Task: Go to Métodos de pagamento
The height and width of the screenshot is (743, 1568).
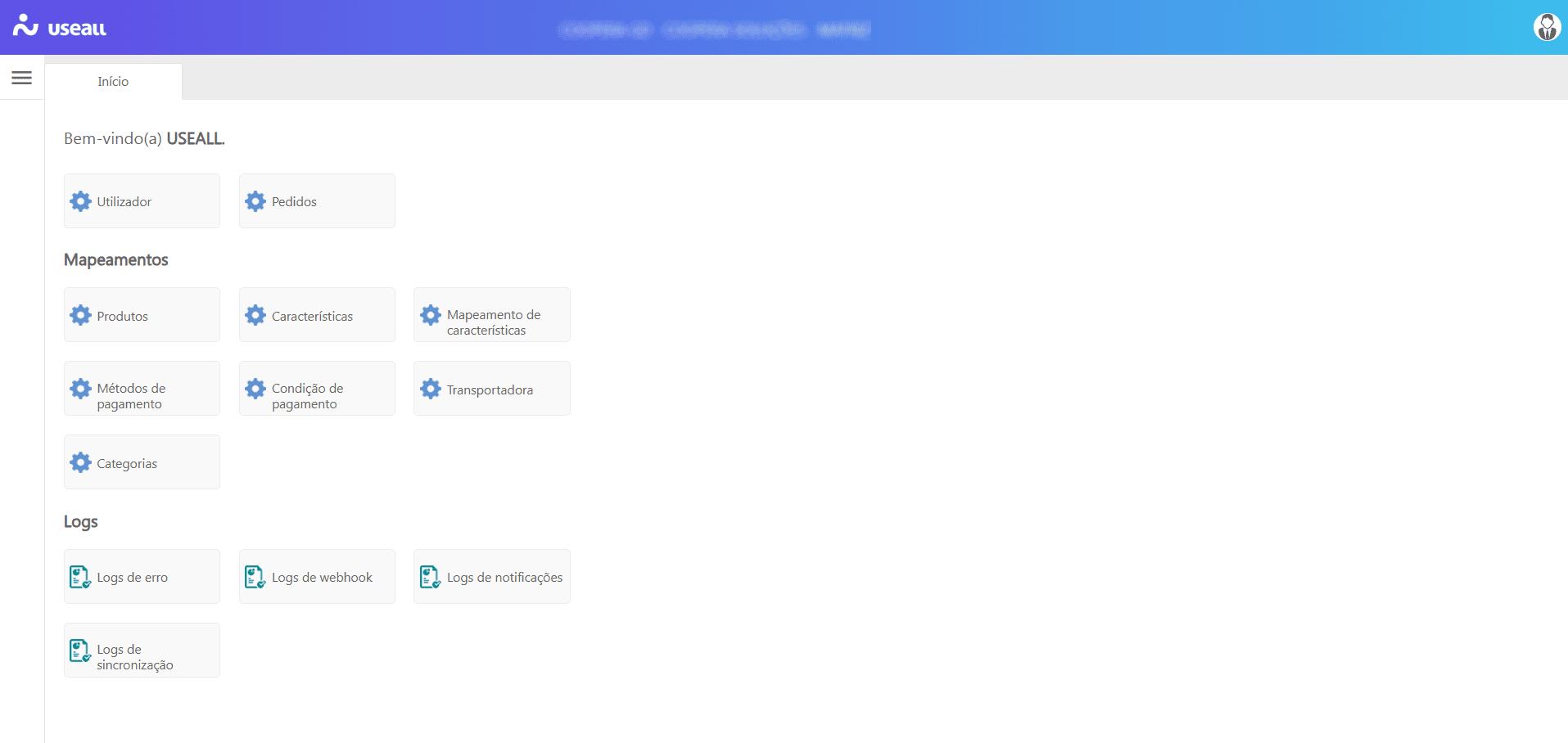Action: tap(142, 389)
